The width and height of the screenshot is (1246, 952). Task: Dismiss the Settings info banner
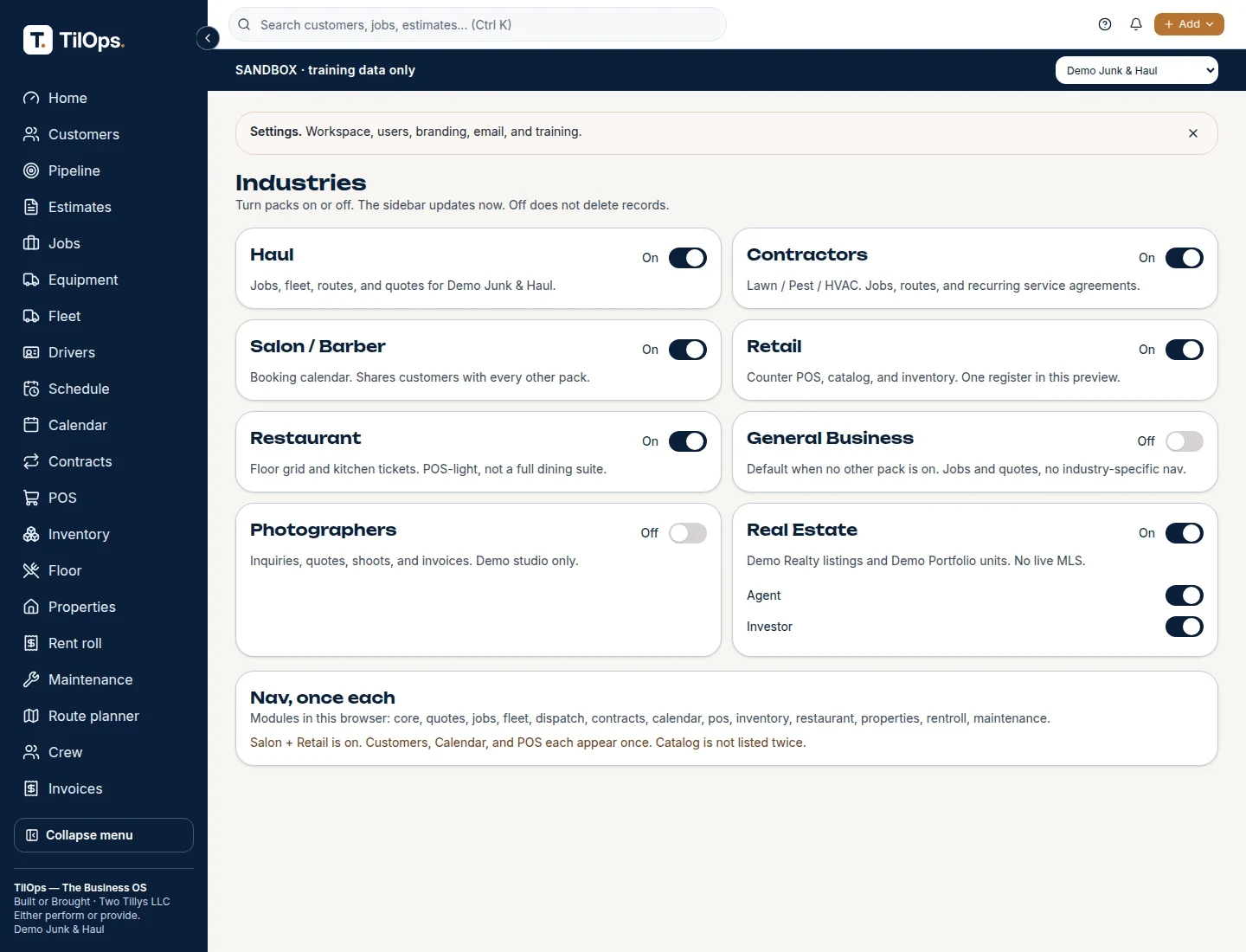tap(1193, 133)
